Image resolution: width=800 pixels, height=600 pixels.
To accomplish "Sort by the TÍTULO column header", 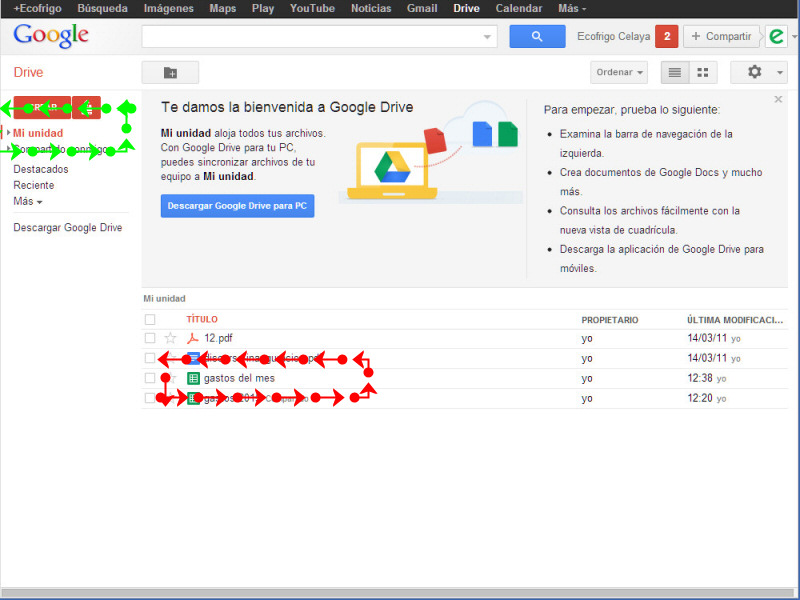I will pyautogui.click(x=202, y=319).
